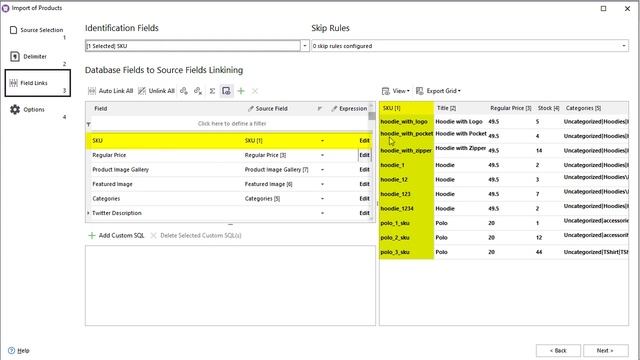Click the X icon of Delete Selected Custom SQL
This screenshot has width=640, height=360.
tap(153, 236)
